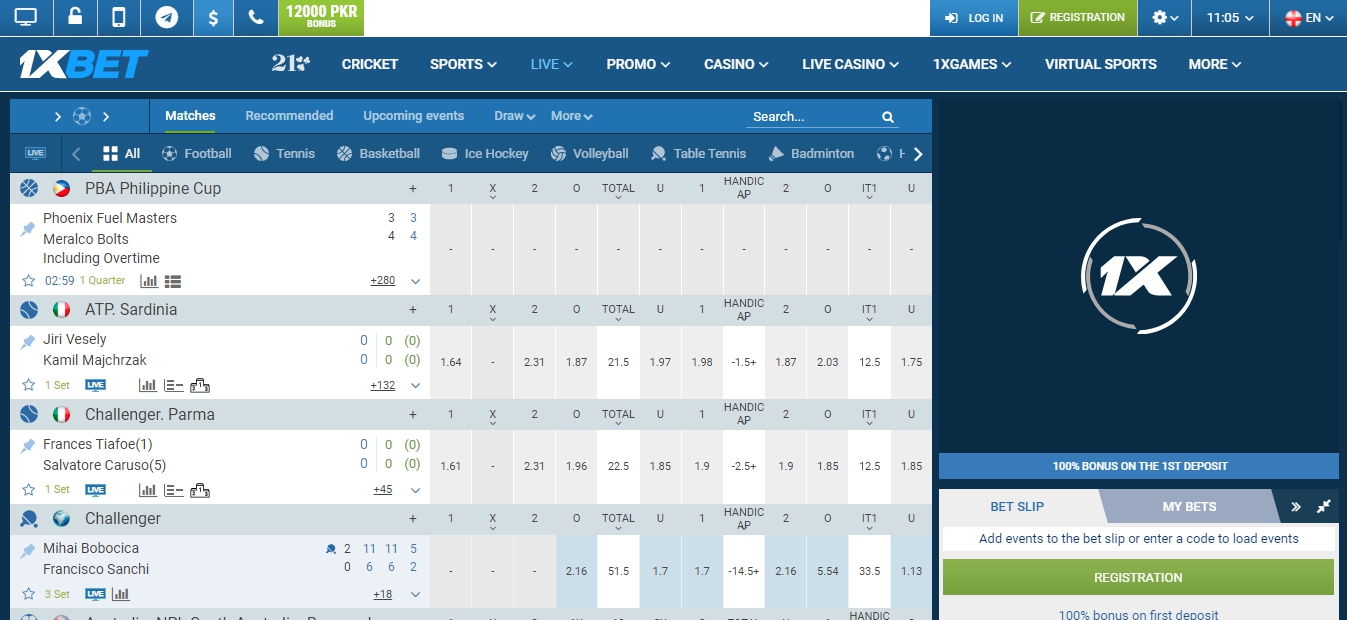
Task: Click the REGISTRATION button in top bar
Action: coord(1078,18)
